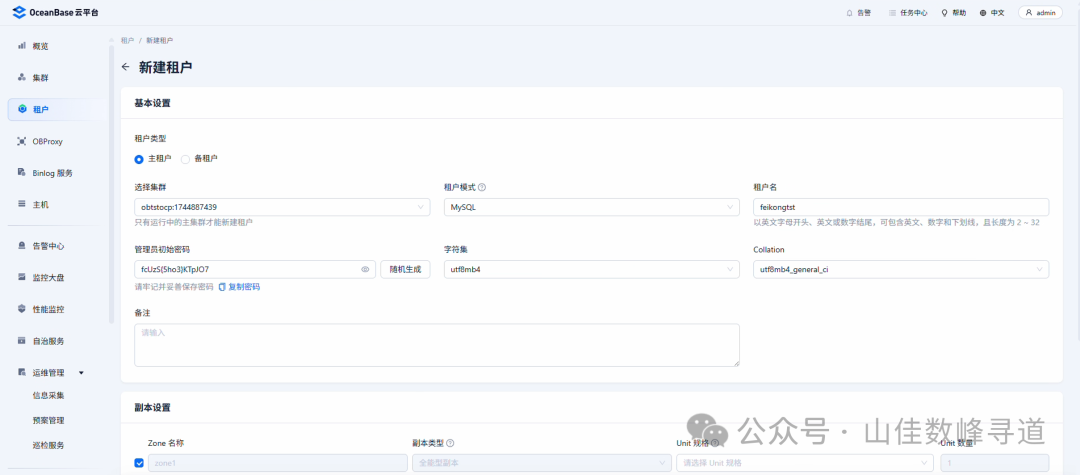This screenshot has width=1080, height=475.
Task: Click the Monitoring Dashboard (监控大盘) icon
Action: [x=21, y=277]
